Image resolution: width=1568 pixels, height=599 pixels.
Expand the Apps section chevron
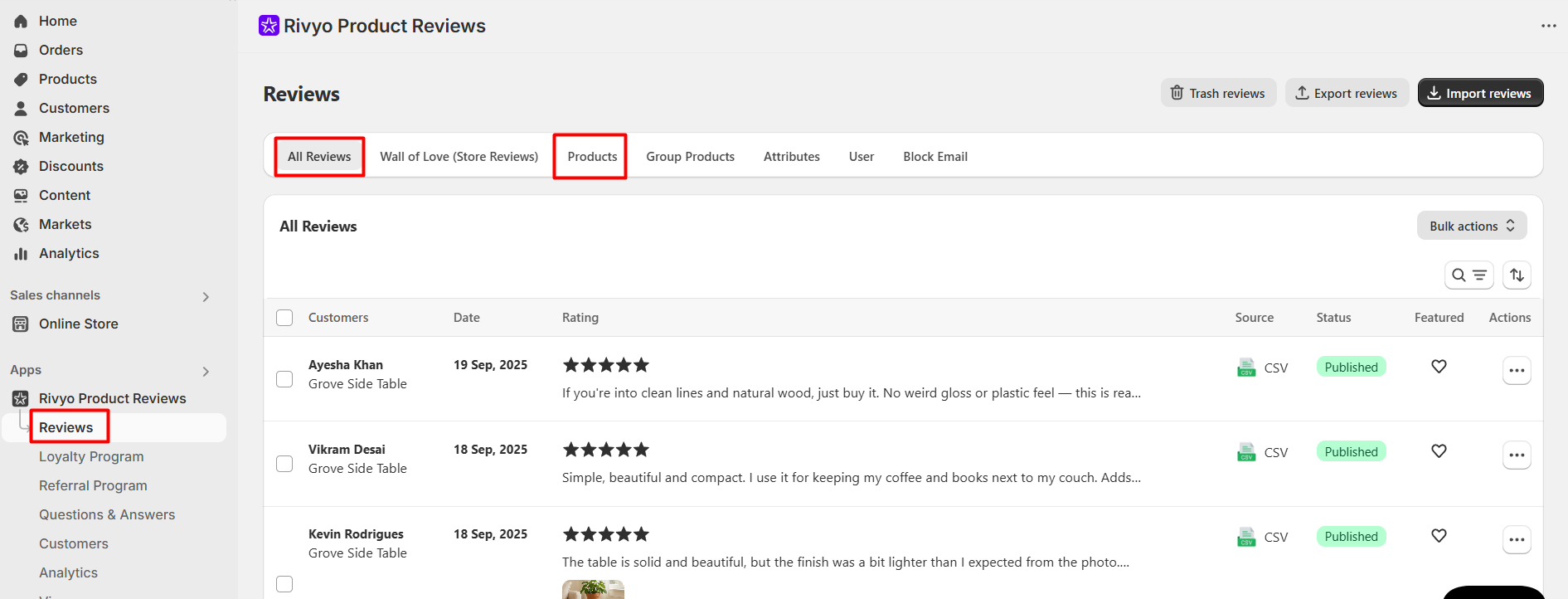(206, 372)
